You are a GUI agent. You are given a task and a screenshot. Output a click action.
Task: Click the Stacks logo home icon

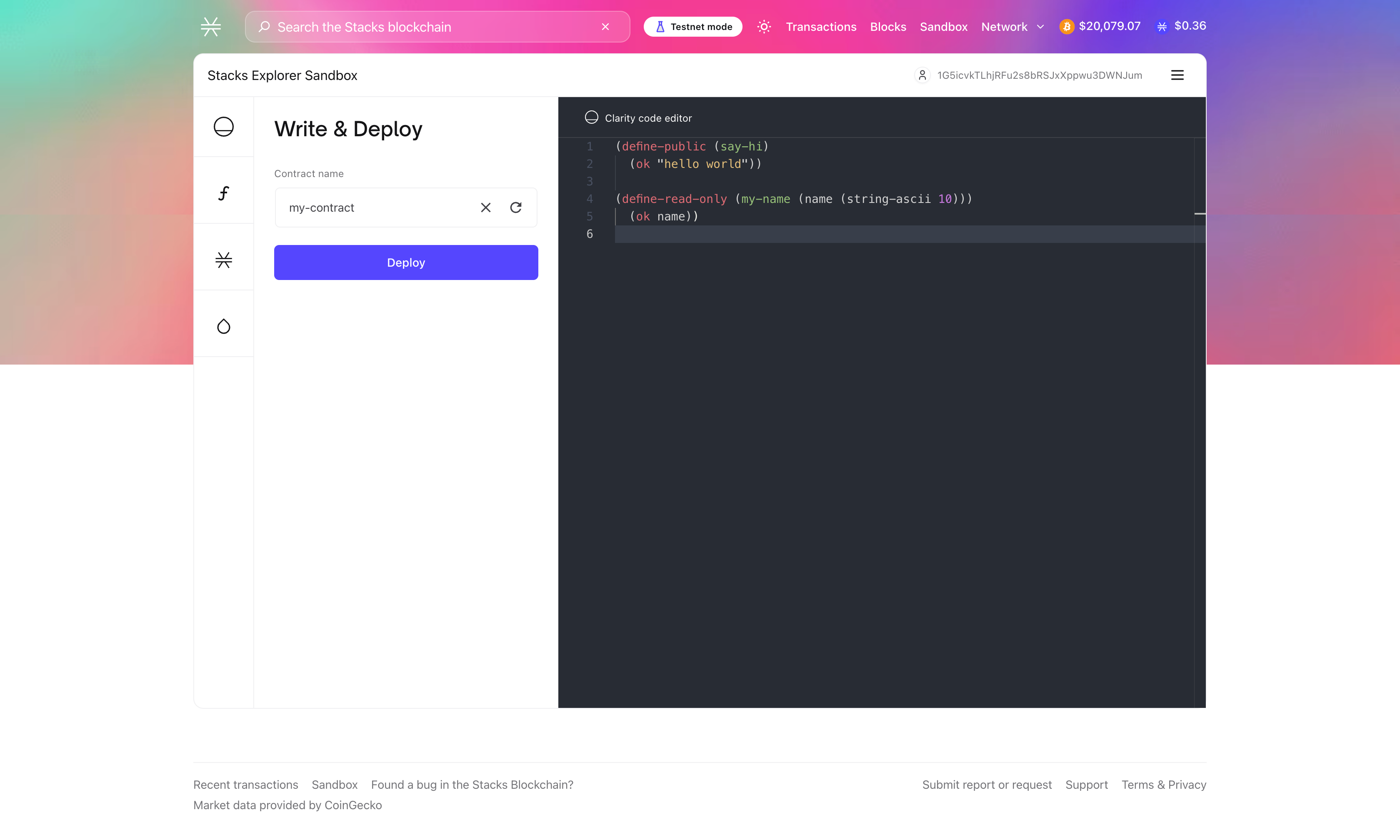coord(210,27)
